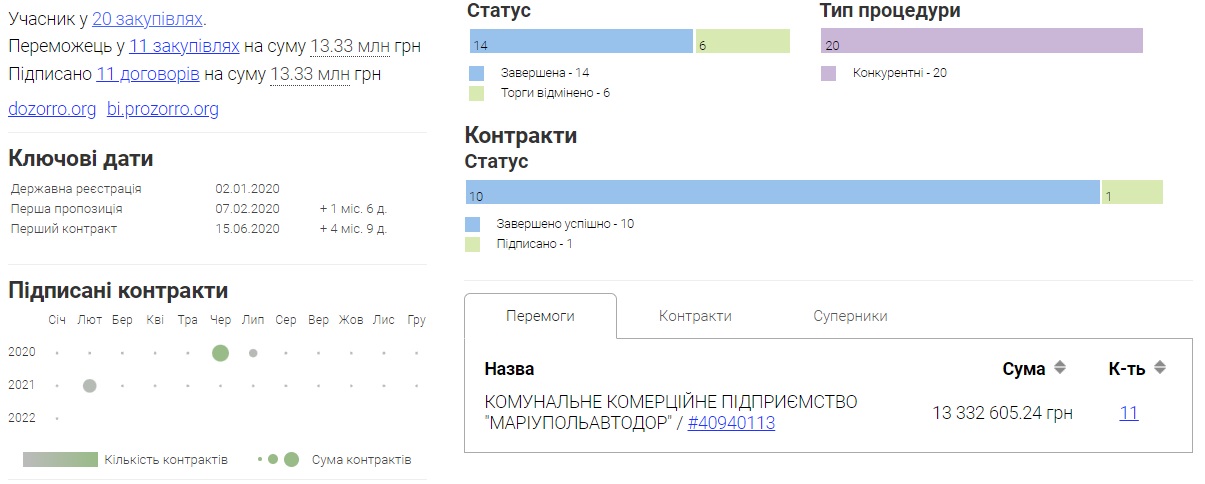Screen dimensions: 1205x484
Task: Click the blue Завершено успішно legend swatch
Action: [474, 224]
